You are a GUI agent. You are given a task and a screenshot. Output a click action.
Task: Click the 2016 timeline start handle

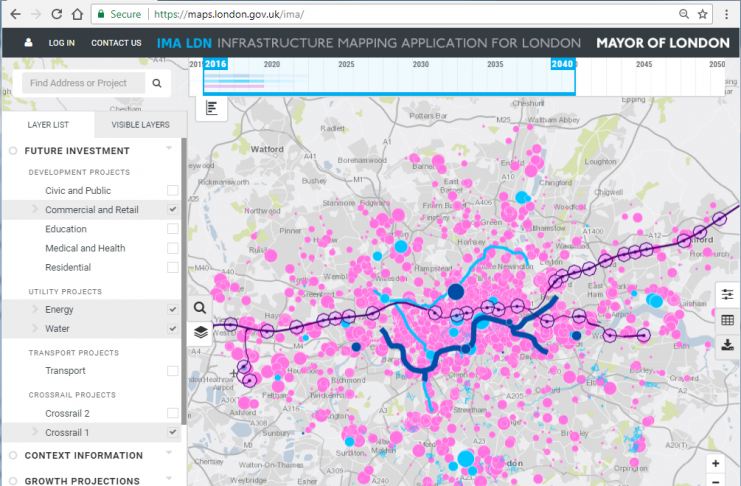pyautogui.click(x=215, y=64)
